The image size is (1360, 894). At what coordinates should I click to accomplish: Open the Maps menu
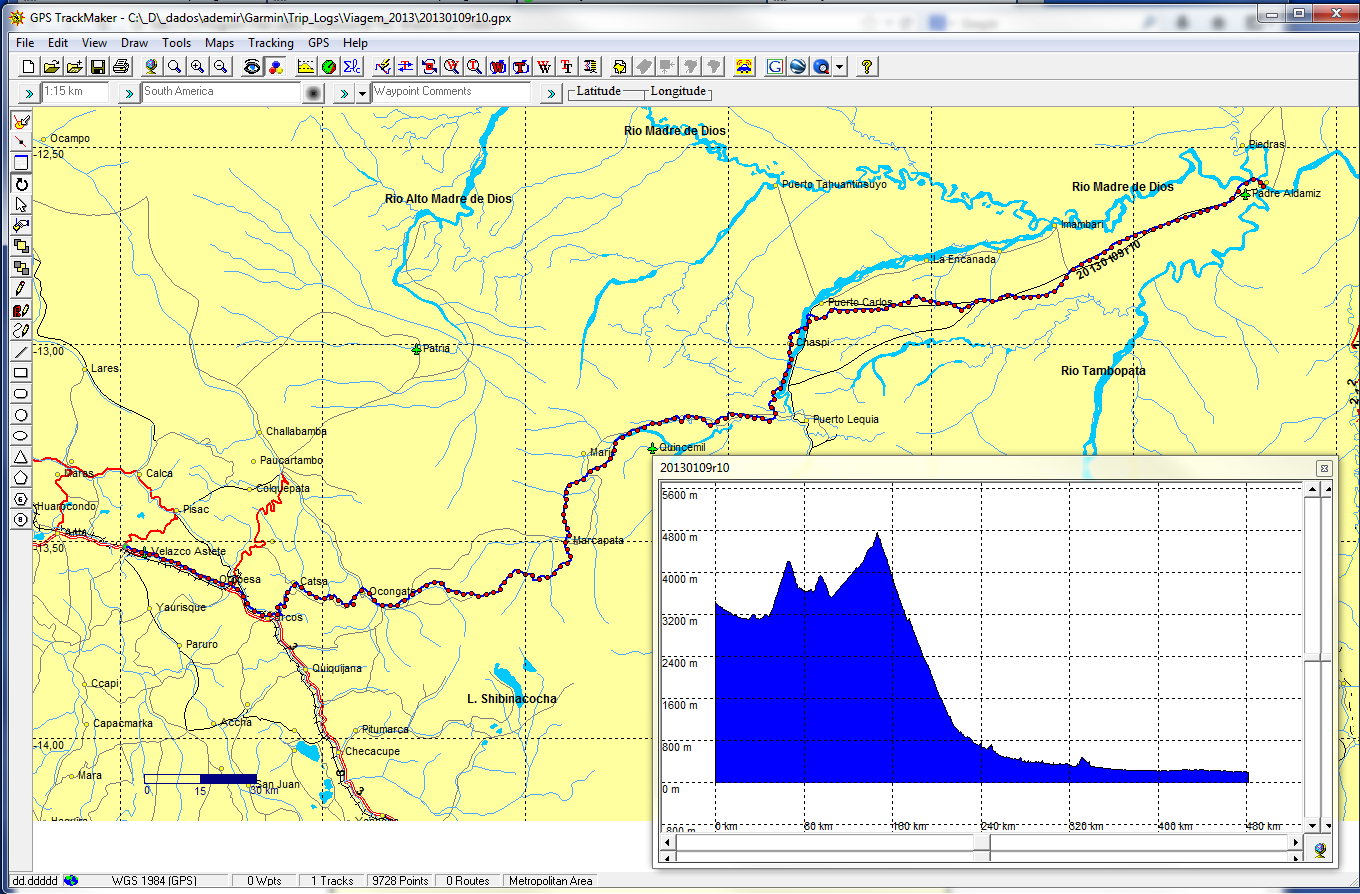pos(219,43)
